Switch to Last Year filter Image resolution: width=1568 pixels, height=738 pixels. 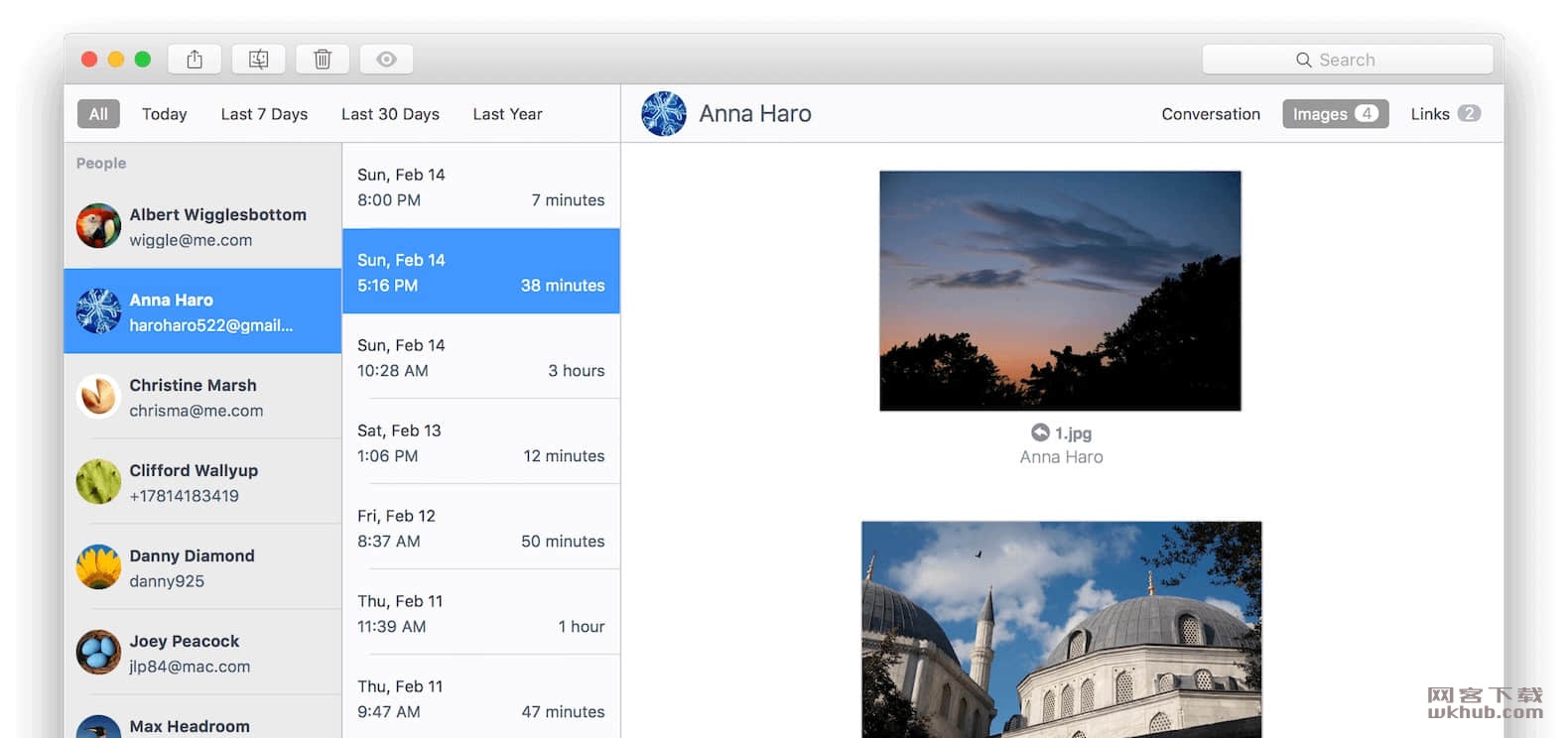point(507,114)
